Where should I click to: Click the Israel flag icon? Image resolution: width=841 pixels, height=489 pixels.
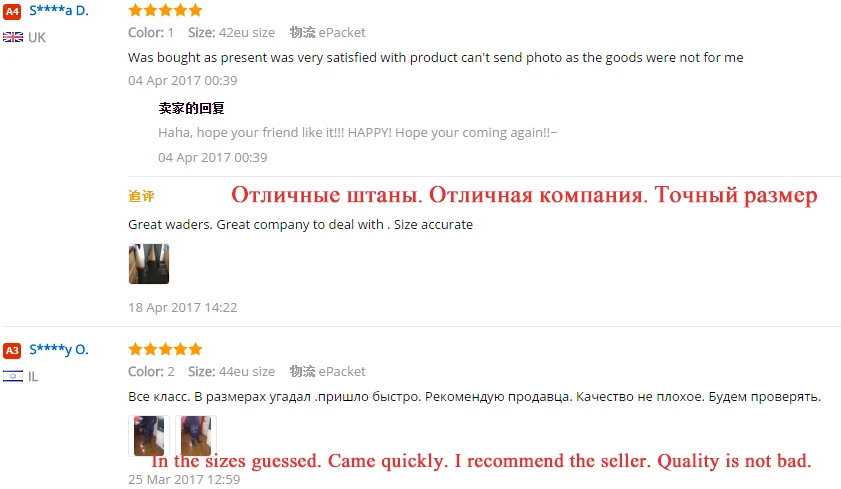pos(13,376)
